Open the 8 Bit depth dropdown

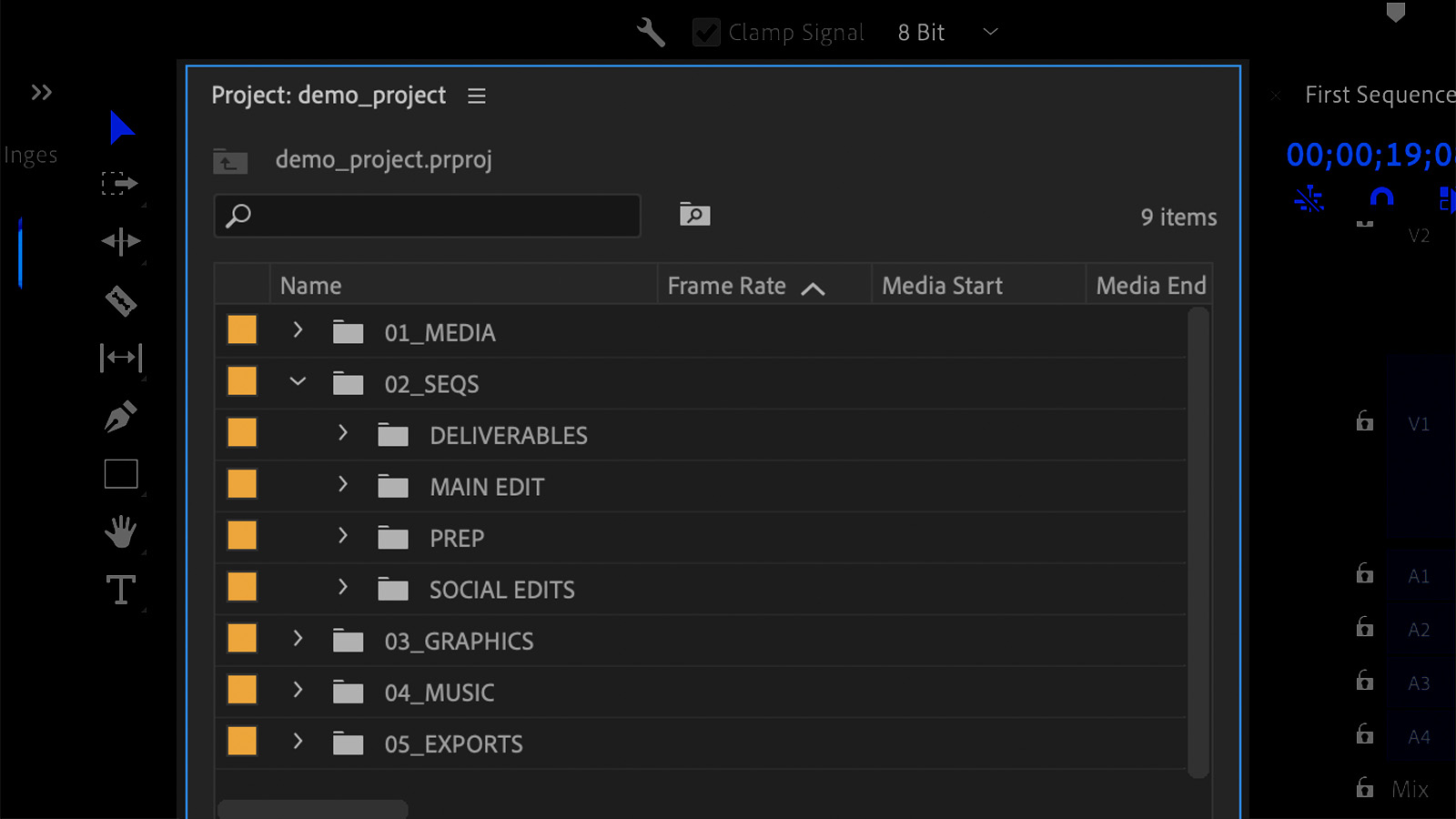pos(948,33)
